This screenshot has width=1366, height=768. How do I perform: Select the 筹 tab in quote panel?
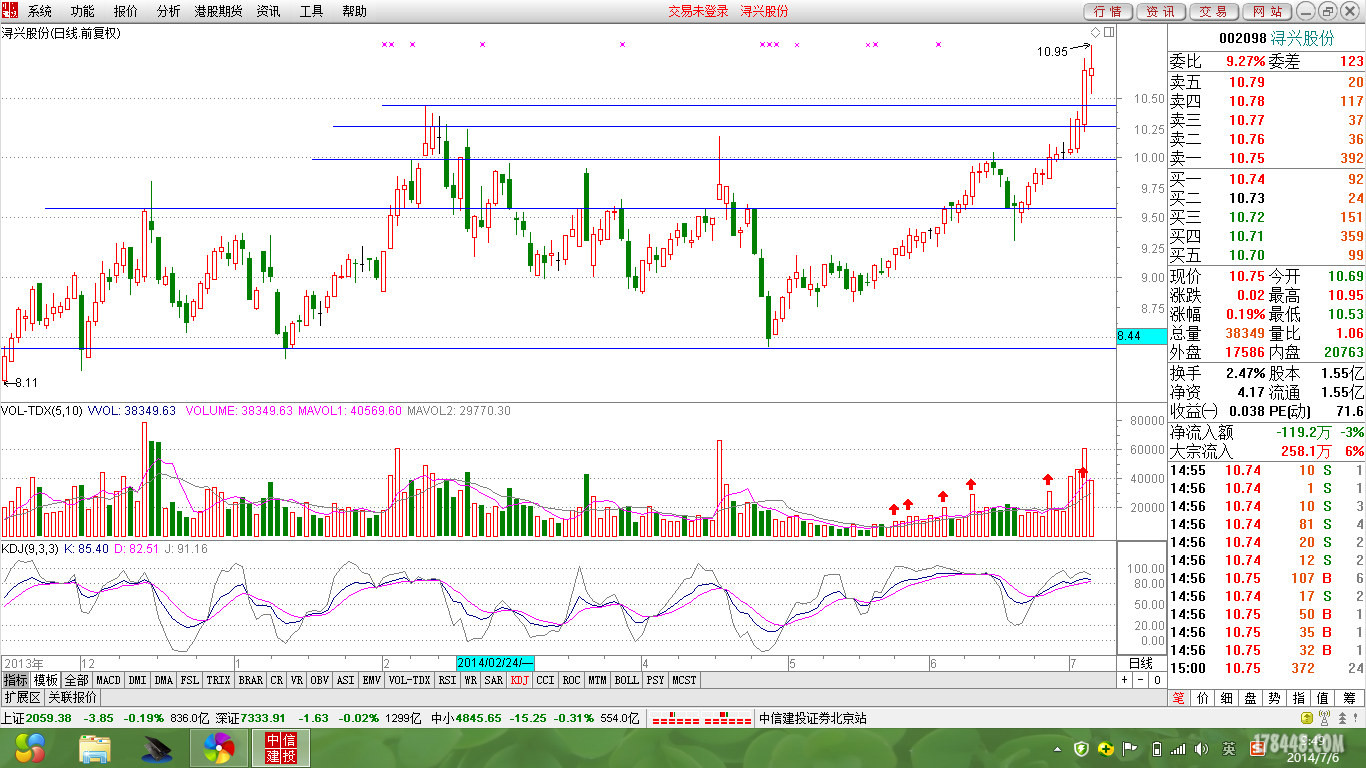pos(1349,698)
